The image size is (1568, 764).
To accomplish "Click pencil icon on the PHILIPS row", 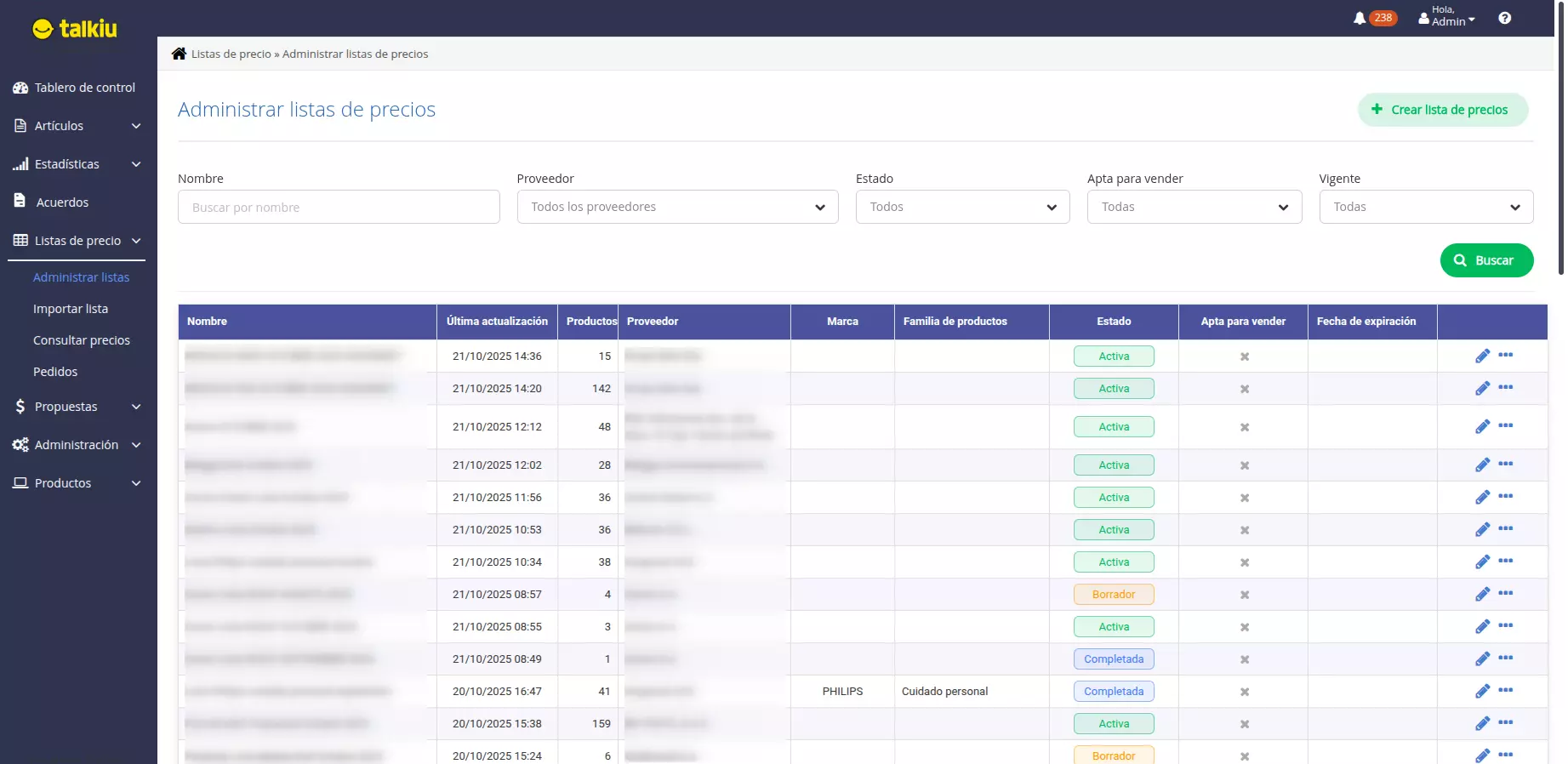I will click(x=1482, y=691).
